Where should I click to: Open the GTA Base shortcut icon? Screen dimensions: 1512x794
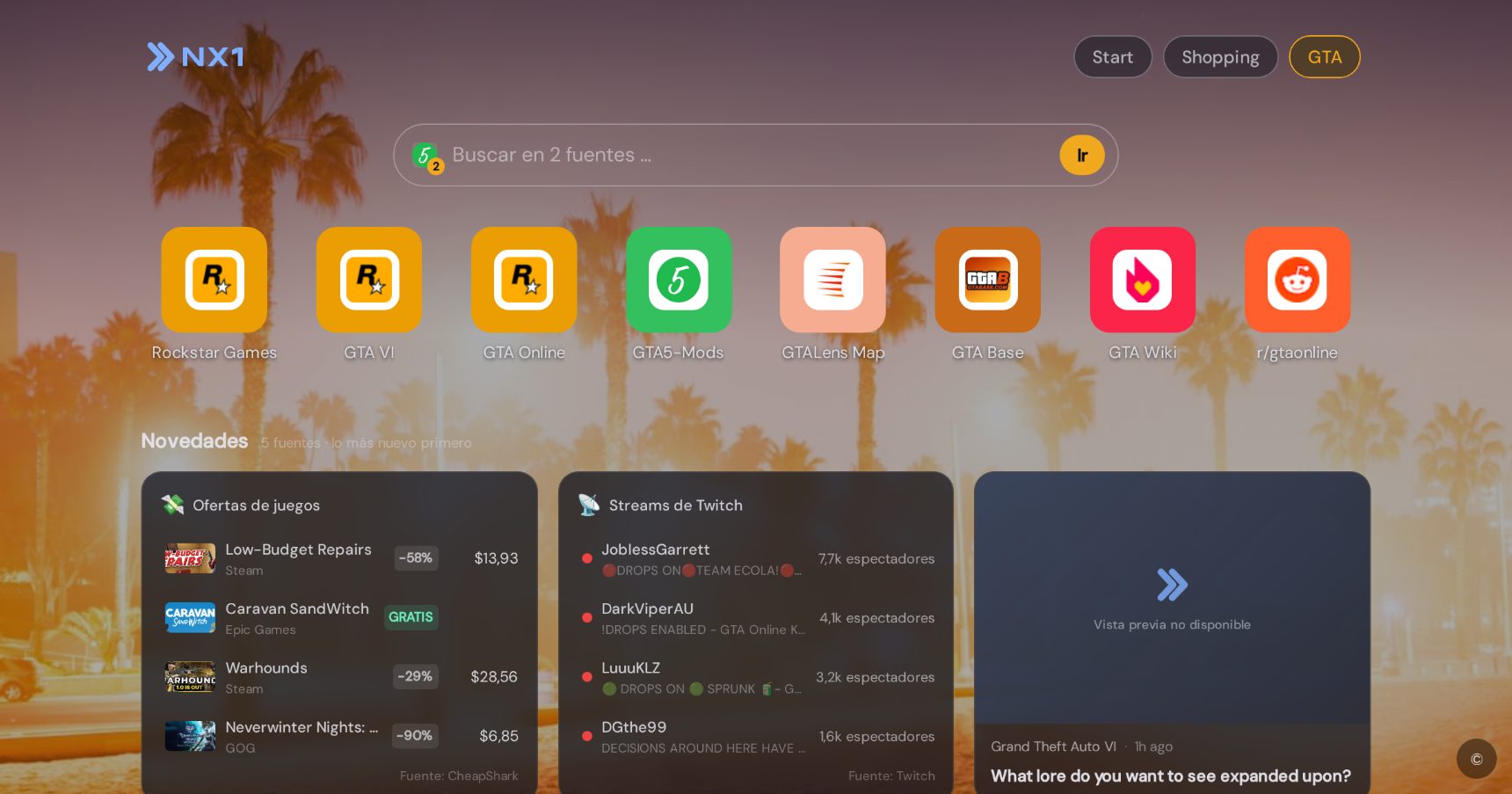click(988, 280)
